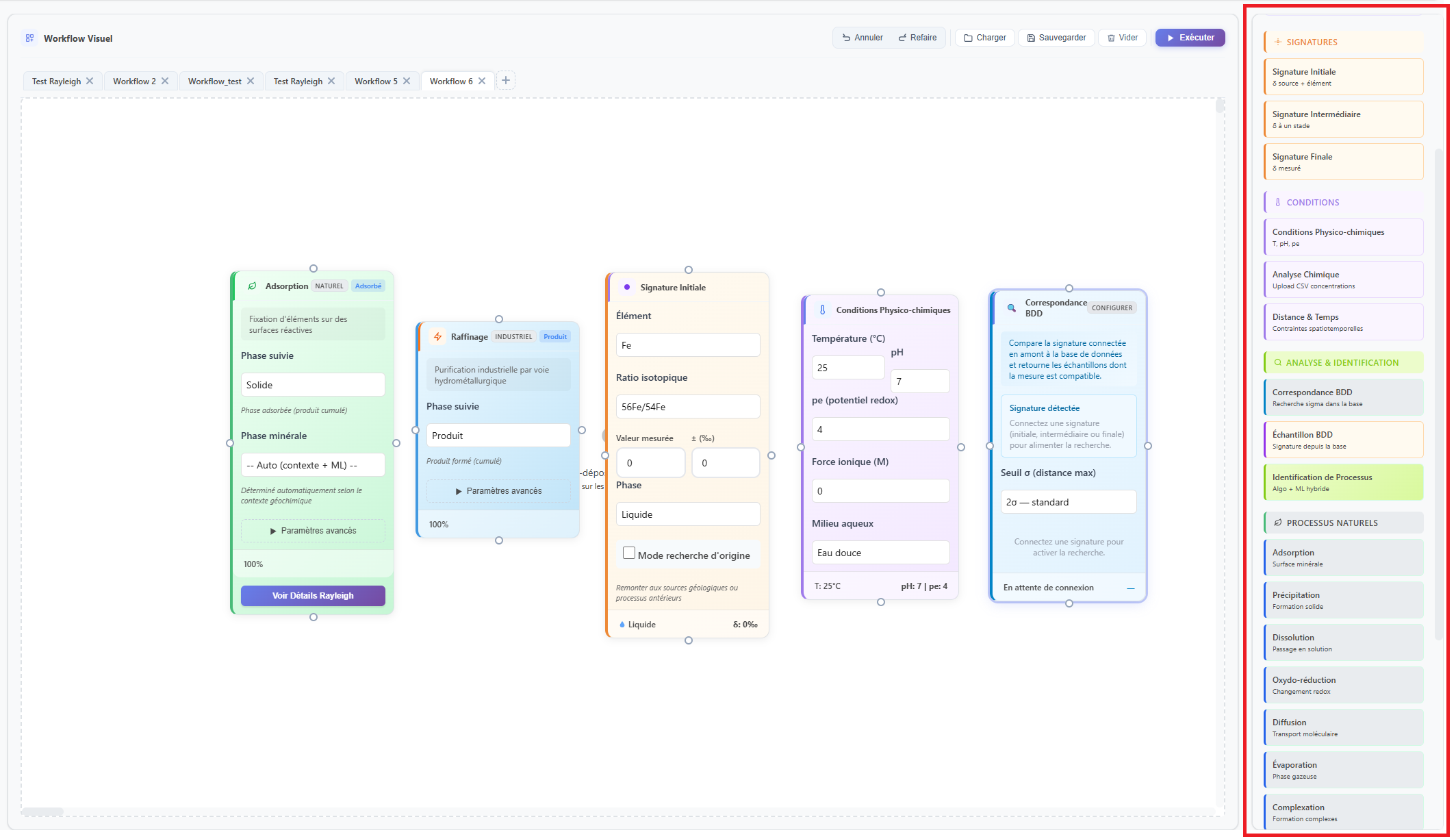Image resolution: width=1456 pixels, height=839 pixels.
Task: Open the Phase minérale Auto dropdown
Action: (x=312, y=465)
